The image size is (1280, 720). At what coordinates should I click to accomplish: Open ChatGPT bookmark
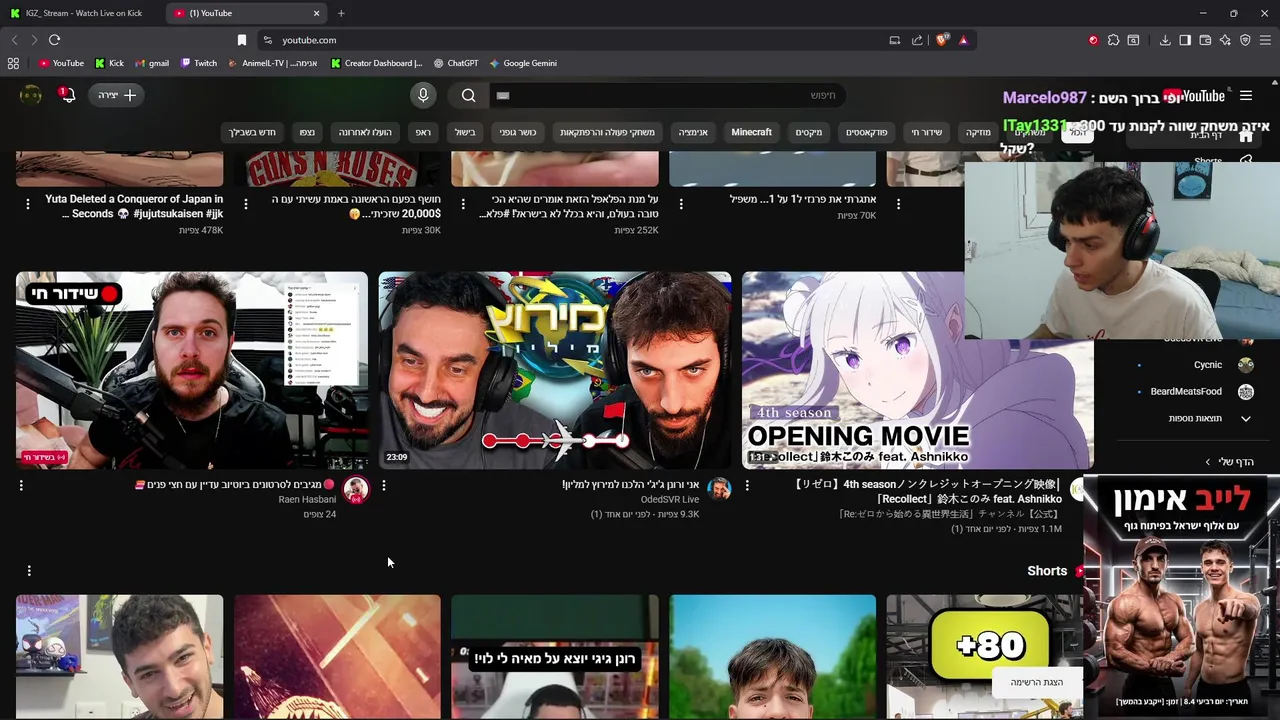pos(455,63)
